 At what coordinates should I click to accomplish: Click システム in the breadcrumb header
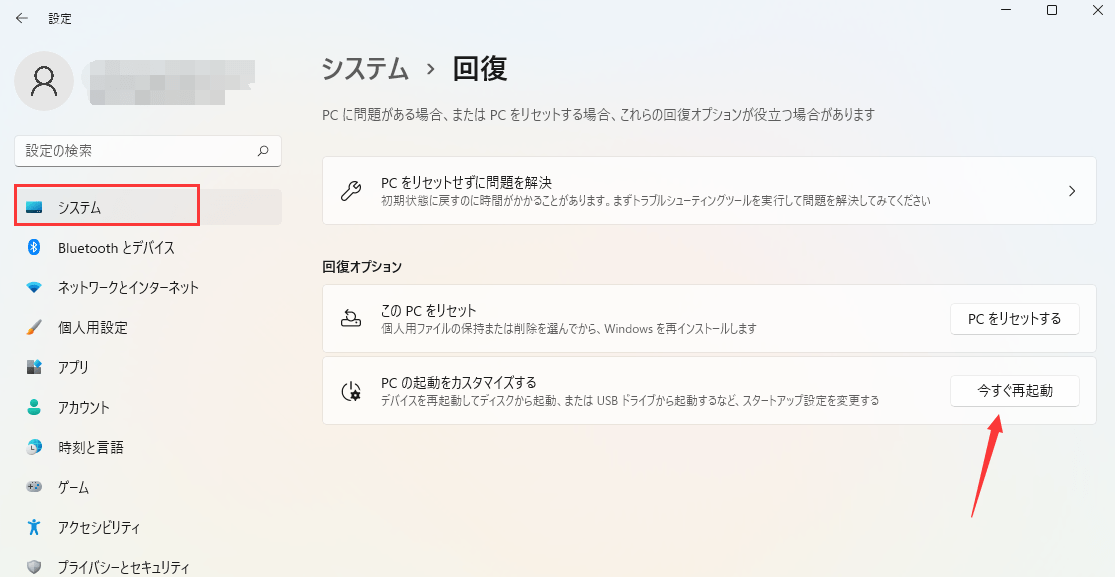pos(362,68)
